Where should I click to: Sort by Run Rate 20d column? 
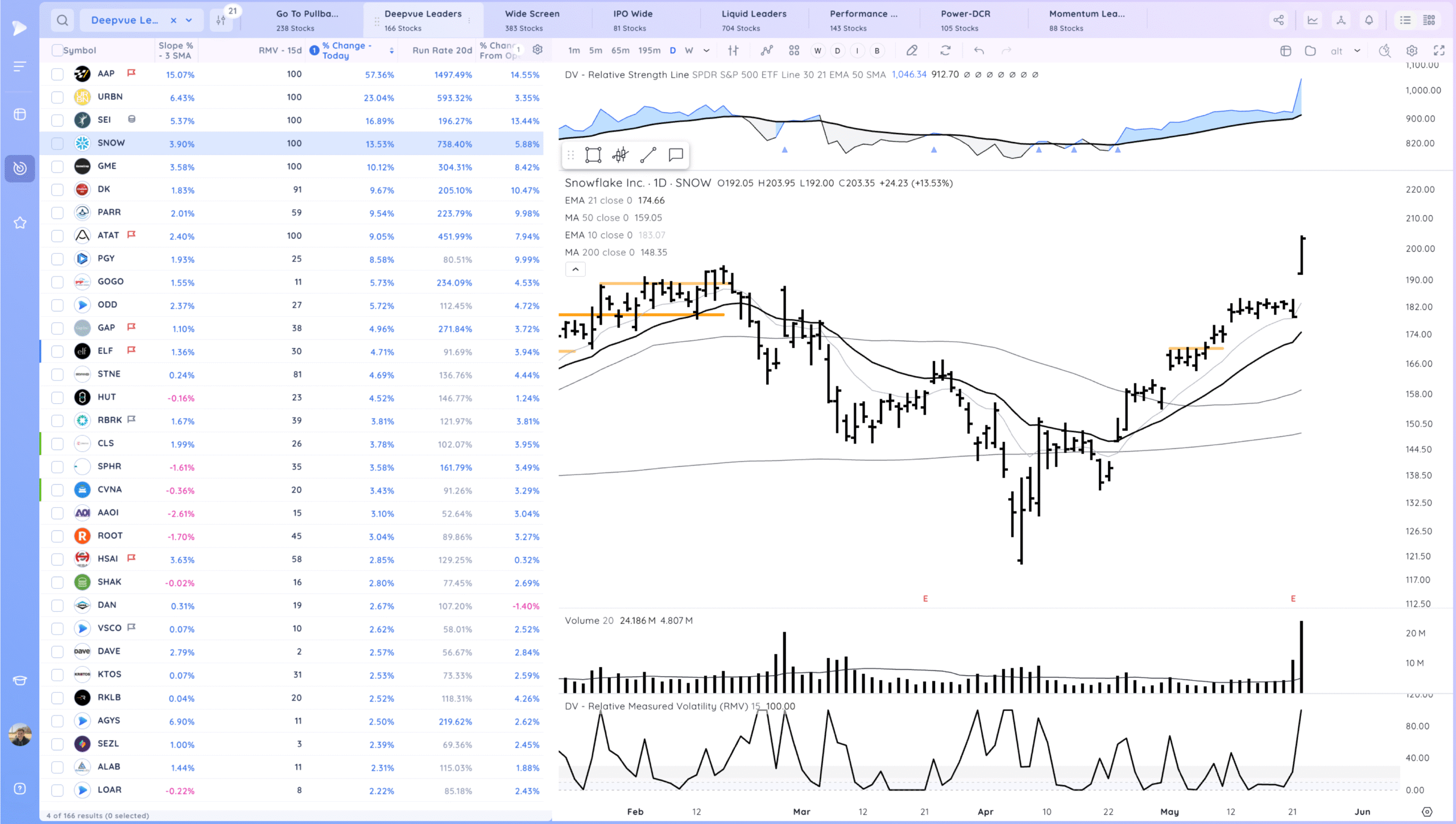(x=442, y=50)
